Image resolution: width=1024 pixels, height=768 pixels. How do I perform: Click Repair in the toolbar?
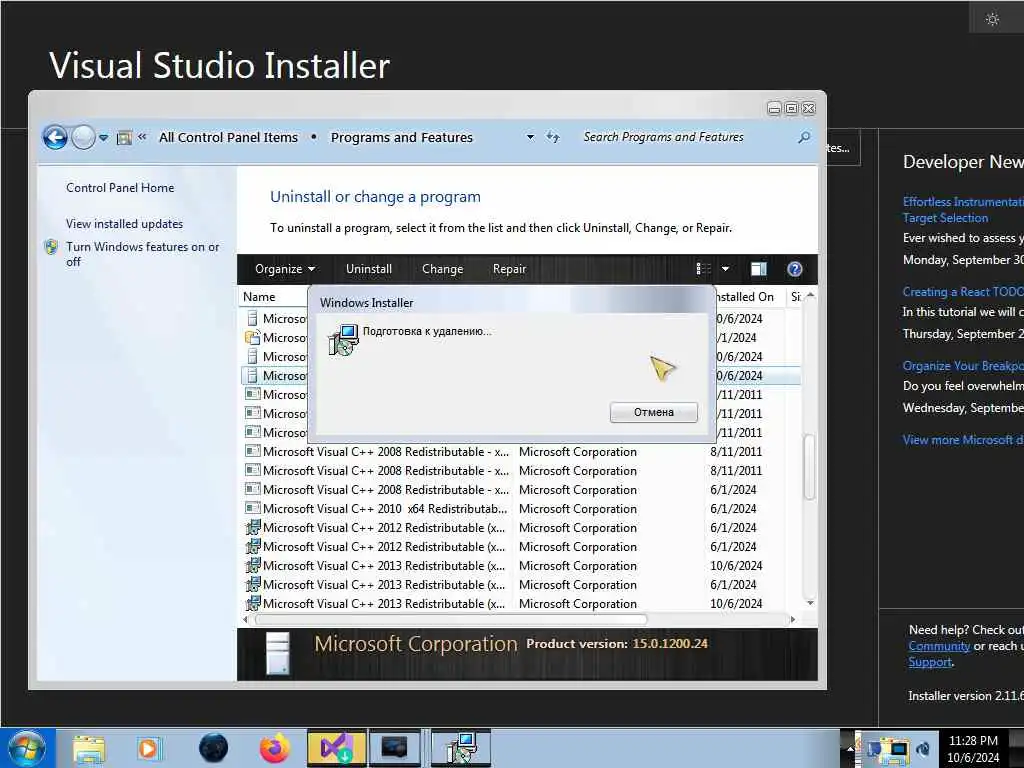click(509, 269)
